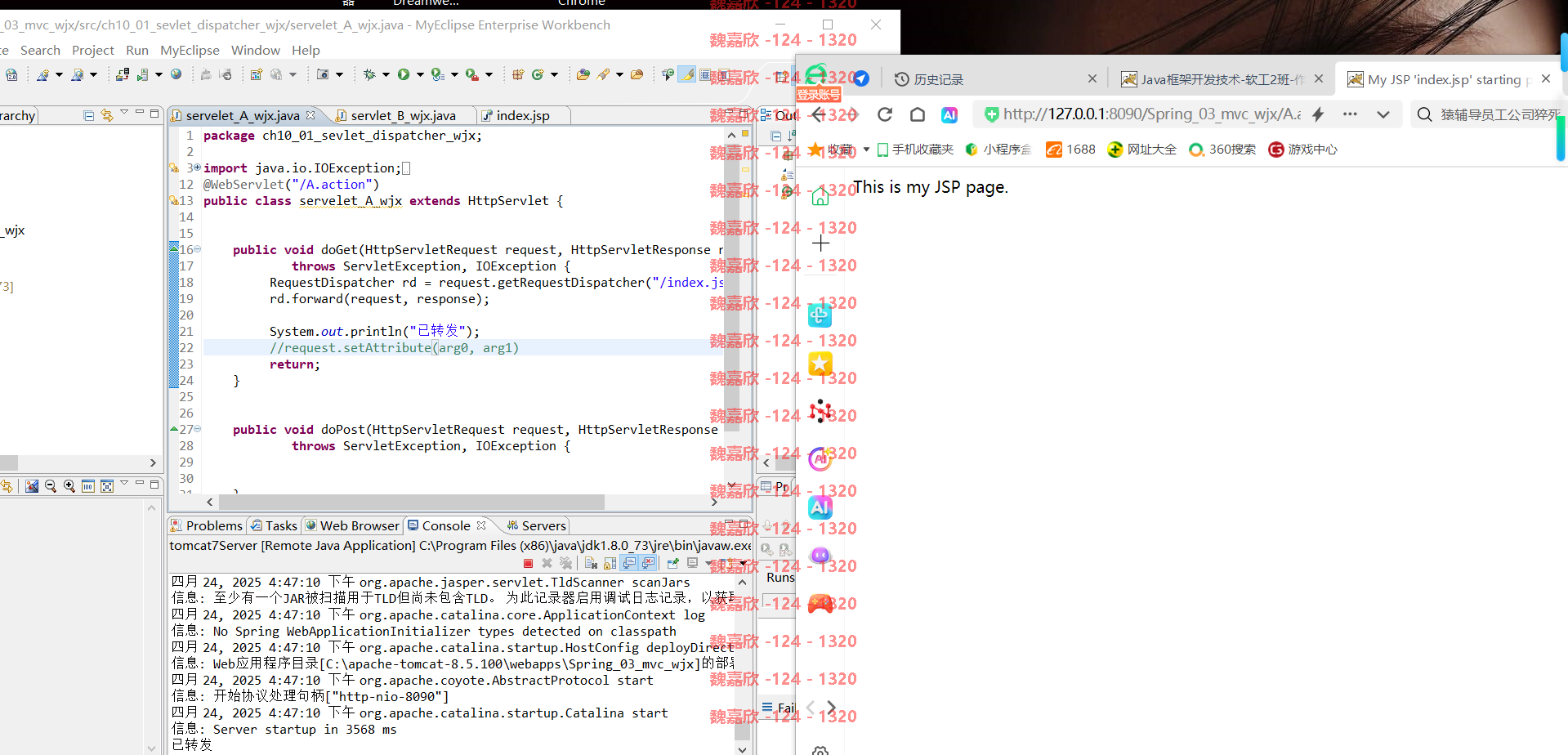Open the 1688 bookmark
Image resolution: width=1568 pixels, height=755 pixels.
1071,150
